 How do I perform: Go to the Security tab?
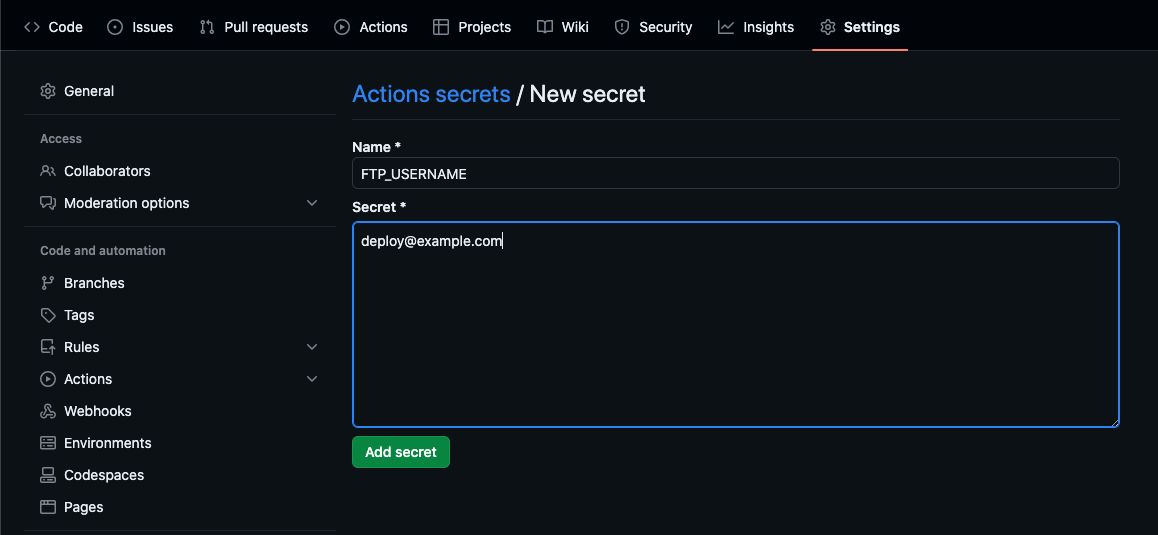[653, 27]
